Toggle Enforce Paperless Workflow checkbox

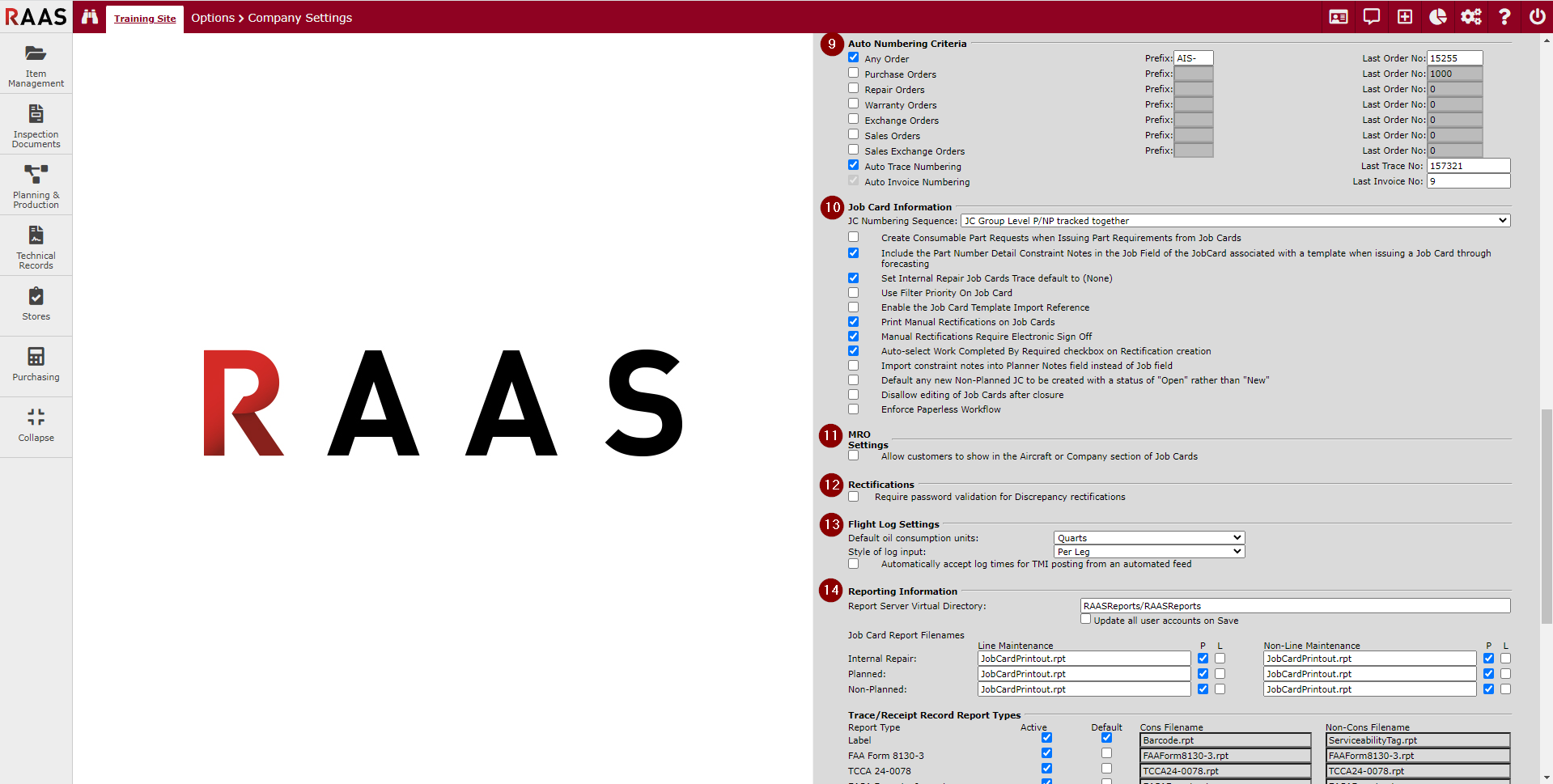853,409
